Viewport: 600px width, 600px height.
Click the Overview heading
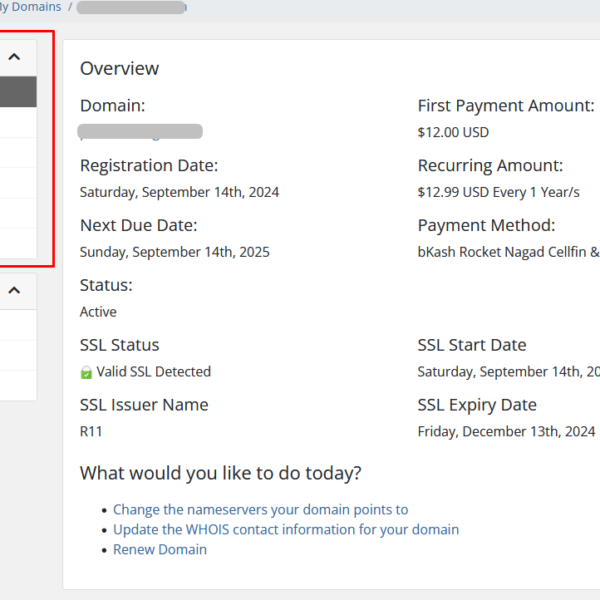click(x=119, y=69)
